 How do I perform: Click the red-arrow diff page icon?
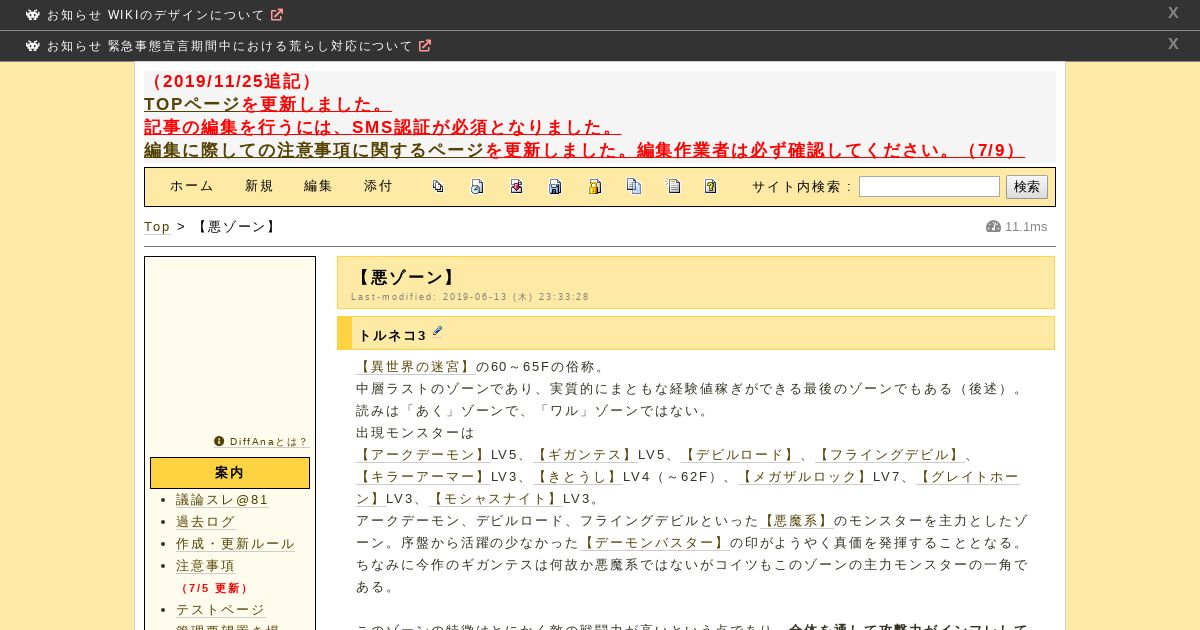516,186
